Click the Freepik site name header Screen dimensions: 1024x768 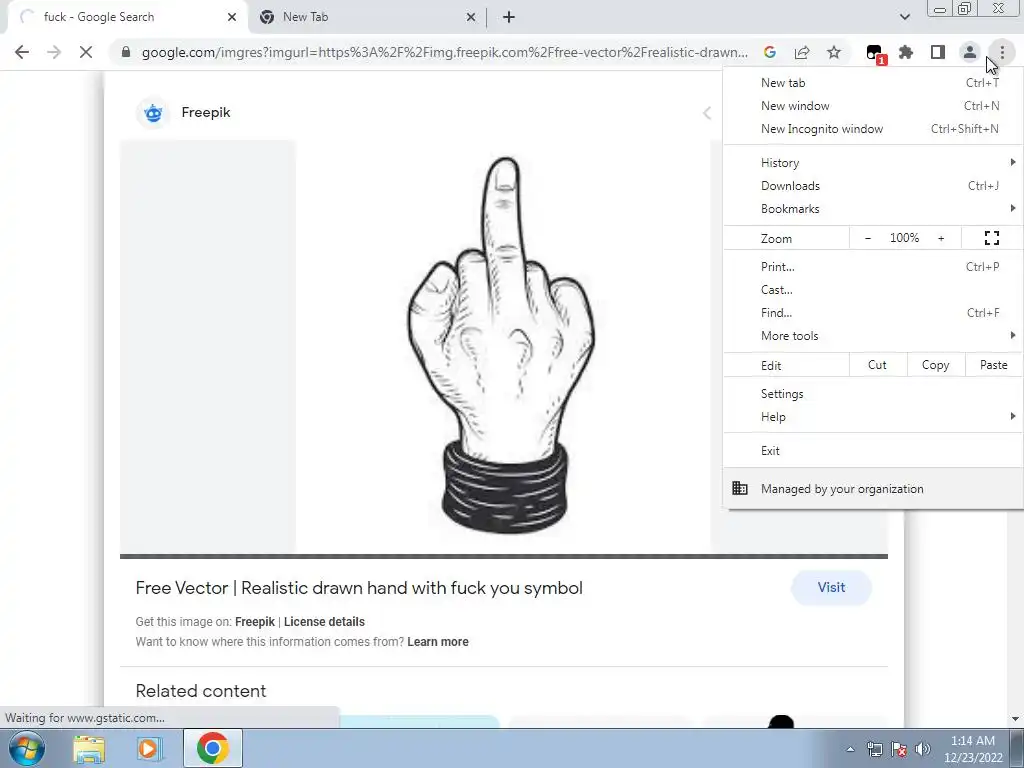click(x=206, y=112)
